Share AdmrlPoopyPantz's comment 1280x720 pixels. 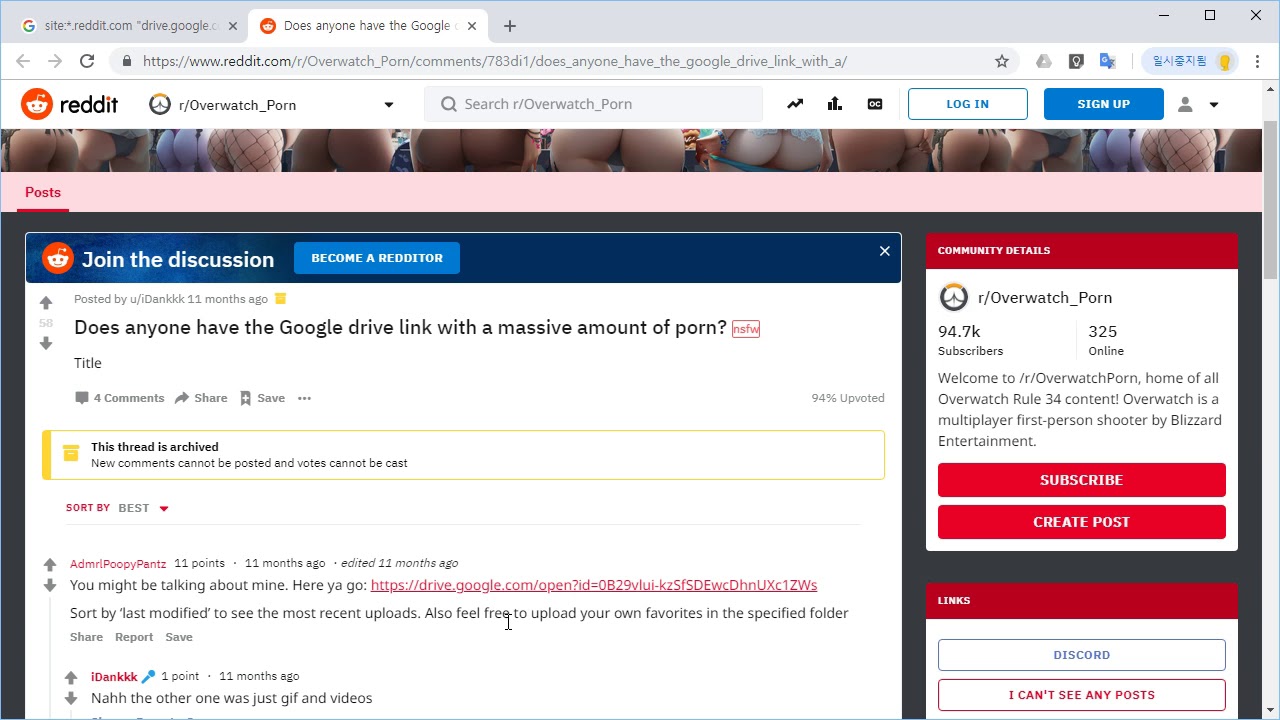click(x=86, y=637)
